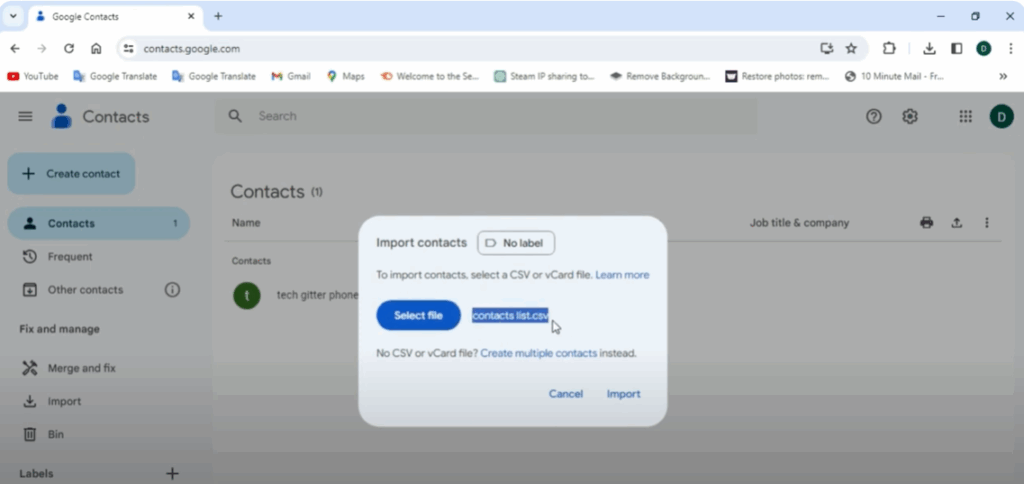This screenshot has height=484, width=1024.
Task: Open the Gmail bookmark
Action: 291,76
